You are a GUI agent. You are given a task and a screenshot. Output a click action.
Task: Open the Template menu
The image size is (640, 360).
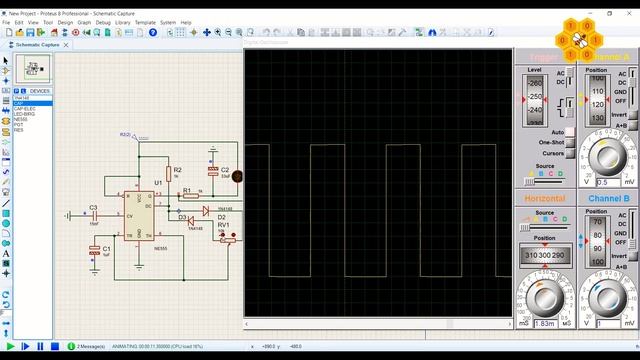pos(145,22)
